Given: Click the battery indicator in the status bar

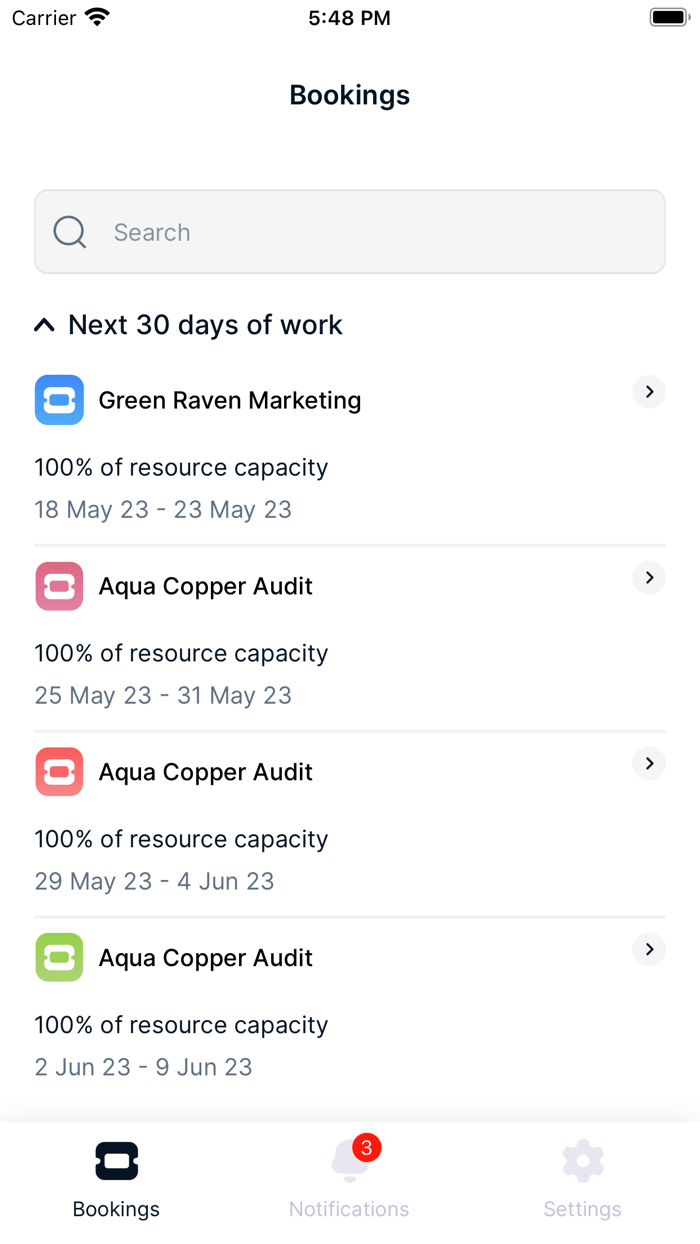Looking at the screenshot, I should tap(667, 16).
